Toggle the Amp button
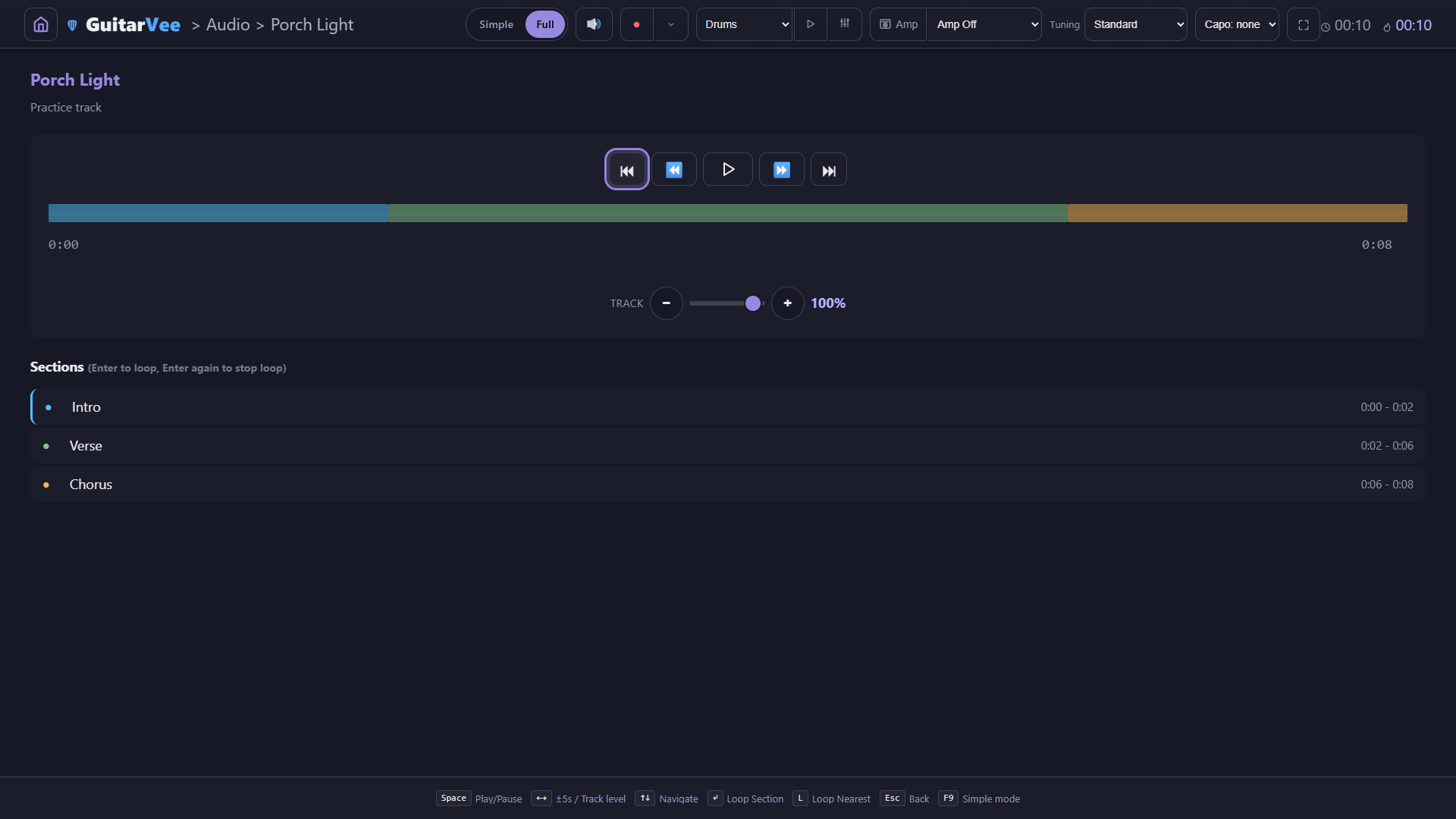1456x819 pixels. click(x=899, y=24)
